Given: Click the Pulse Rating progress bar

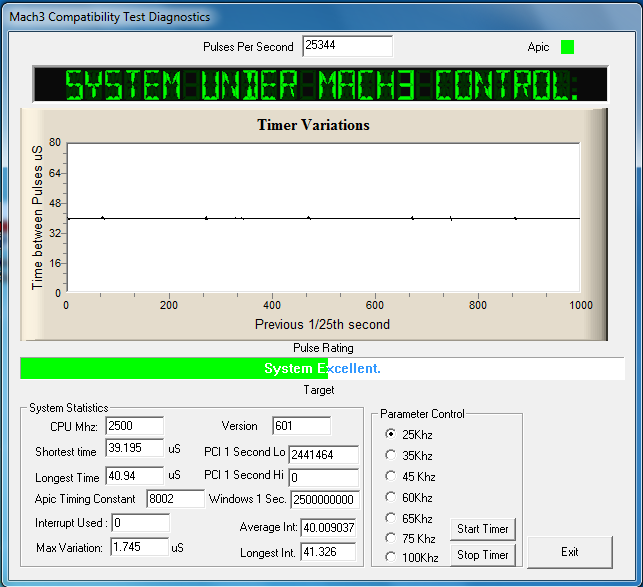Looking at the screenshot, I should click(x=322, y=368).
